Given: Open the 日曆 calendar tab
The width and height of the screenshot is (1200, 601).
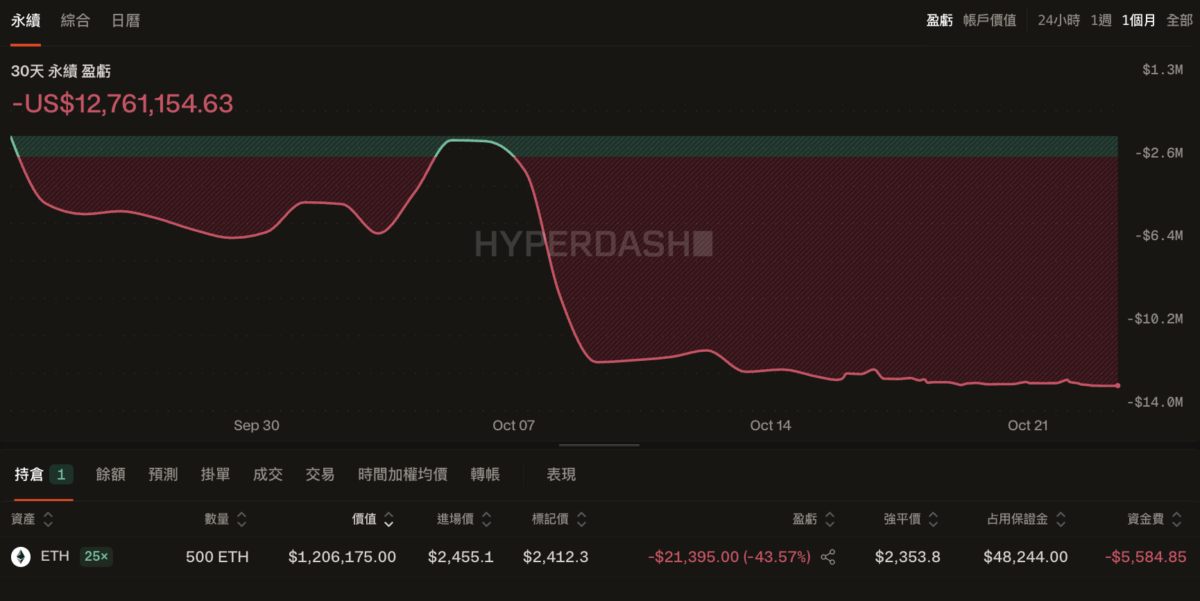Looking at the screenshot, I should (x=125, y=20).
